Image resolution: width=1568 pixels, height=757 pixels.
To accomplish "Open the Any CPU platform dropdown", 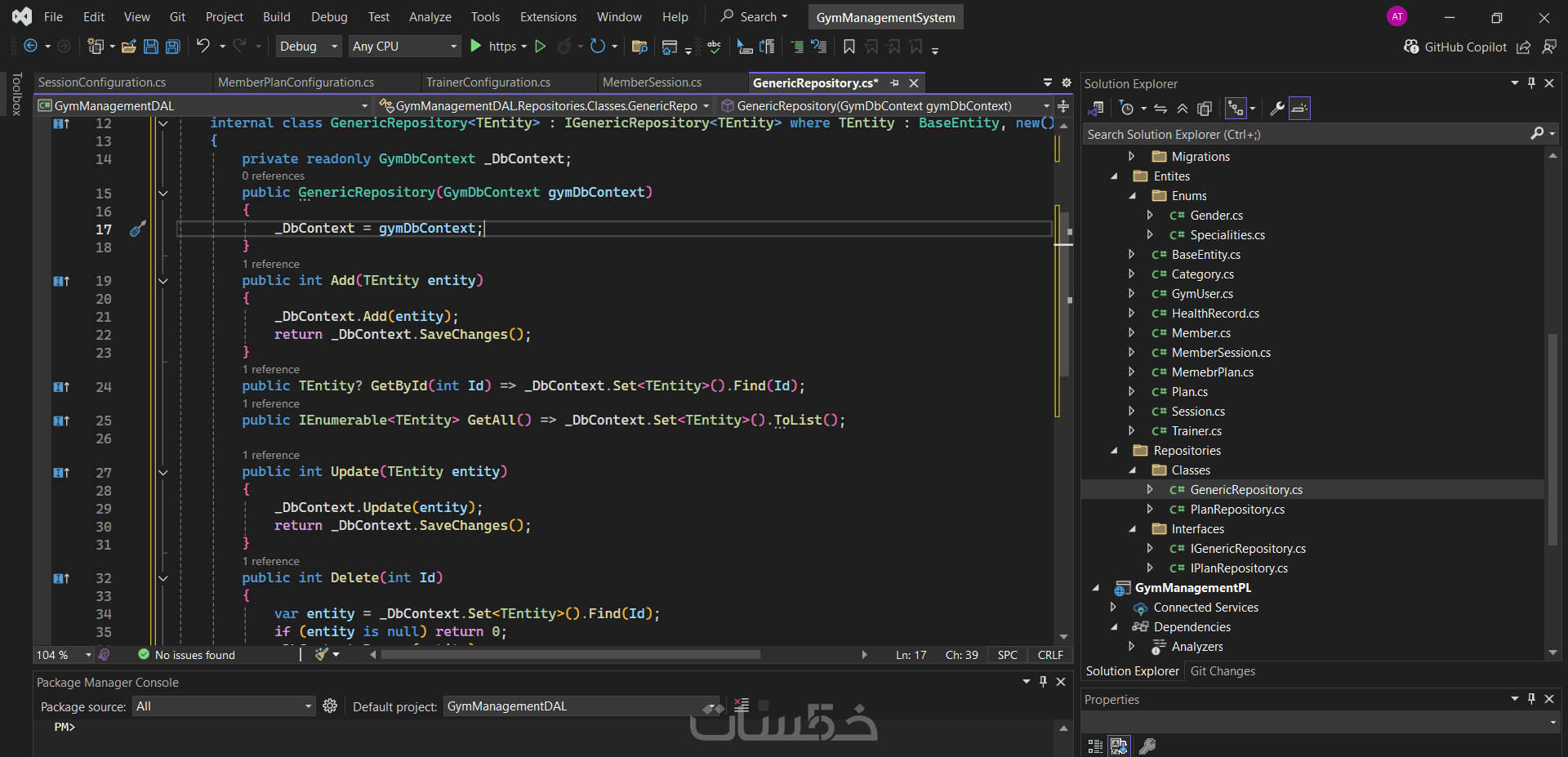I will pyautogui.click(x=404, y=47).
